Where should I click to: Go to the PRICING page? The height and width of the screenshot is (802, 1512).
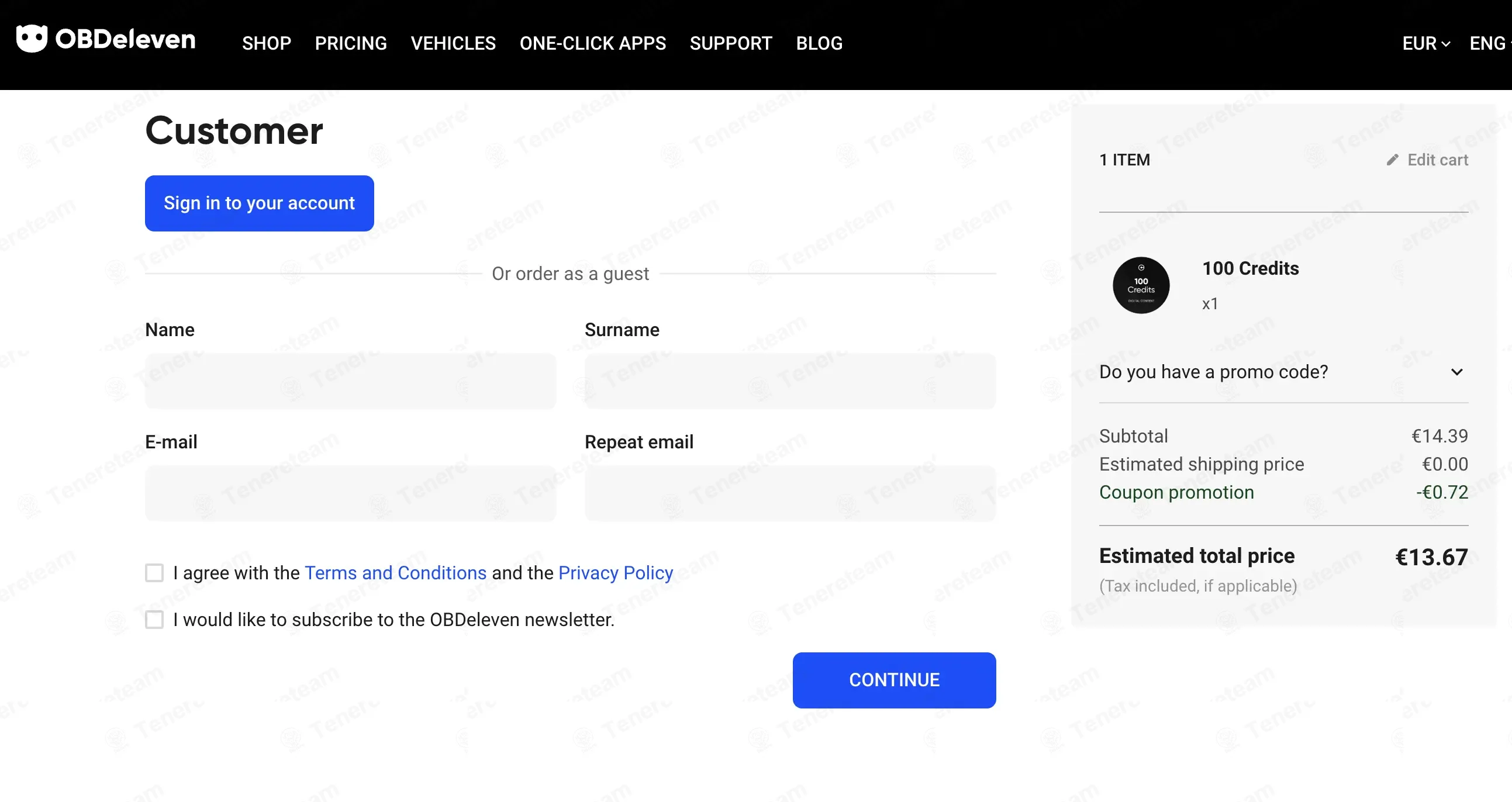351,43
